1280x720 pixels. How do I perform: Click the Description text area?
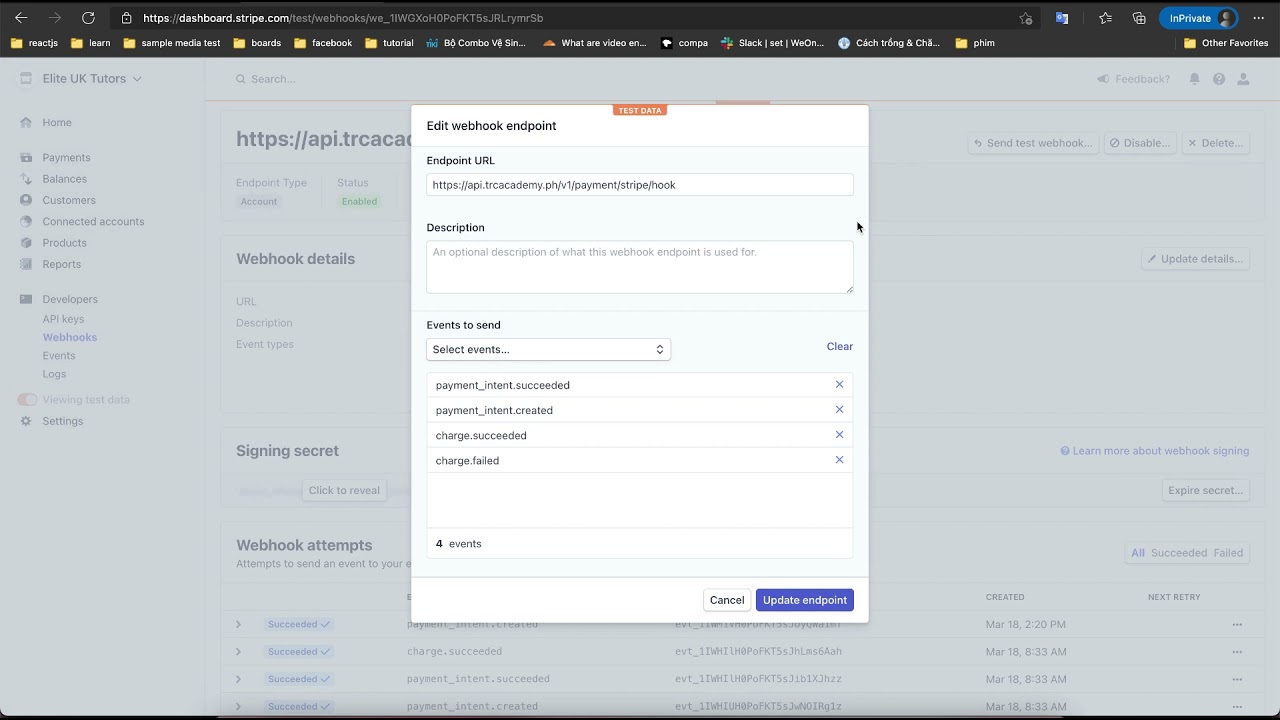tap(640, 267)
